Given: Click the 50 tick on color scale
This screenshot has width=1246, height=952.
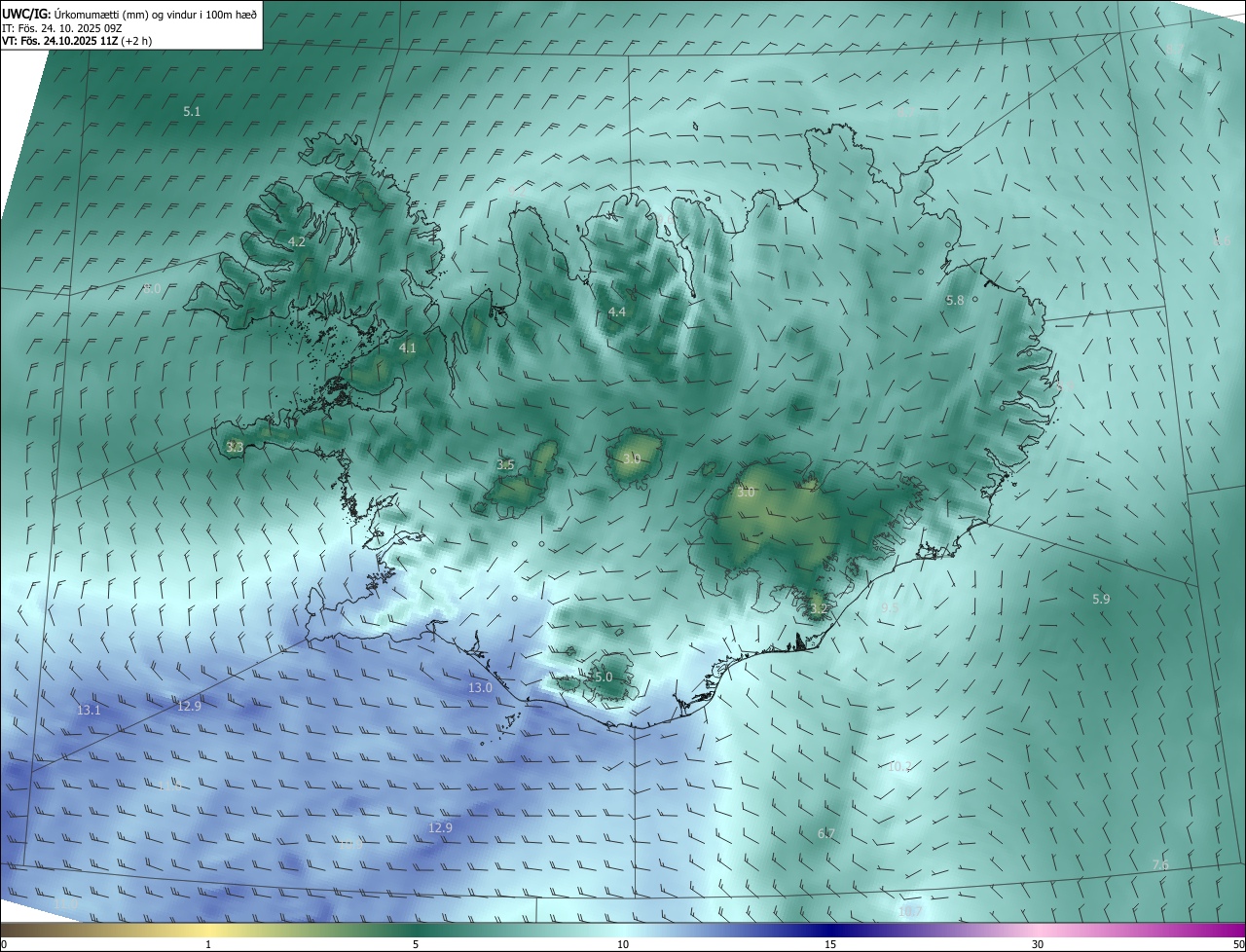Looking at the screenshot, I should pyautogui.click(x=1237, y=945).
